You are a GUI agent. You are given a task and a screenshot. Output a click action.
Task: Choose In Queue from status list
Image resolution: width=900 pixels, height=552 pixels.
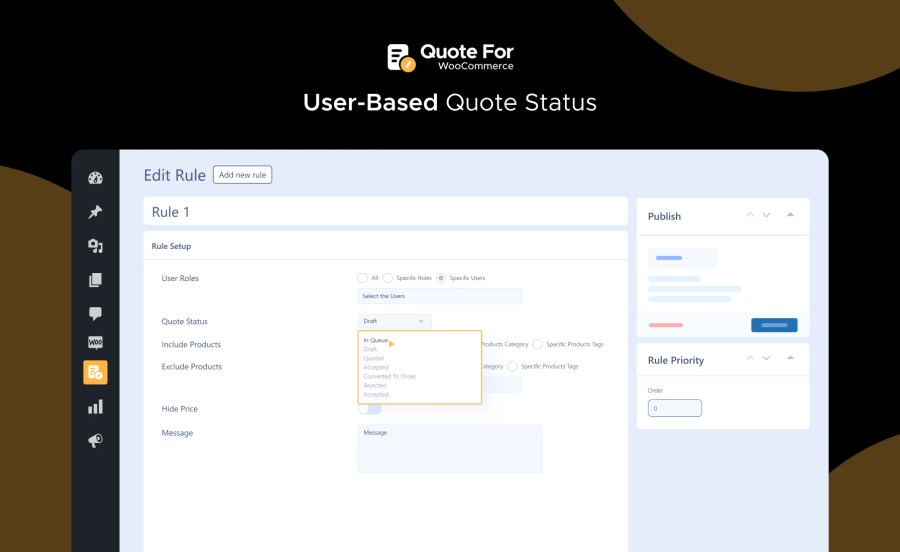tap(376, 341)
